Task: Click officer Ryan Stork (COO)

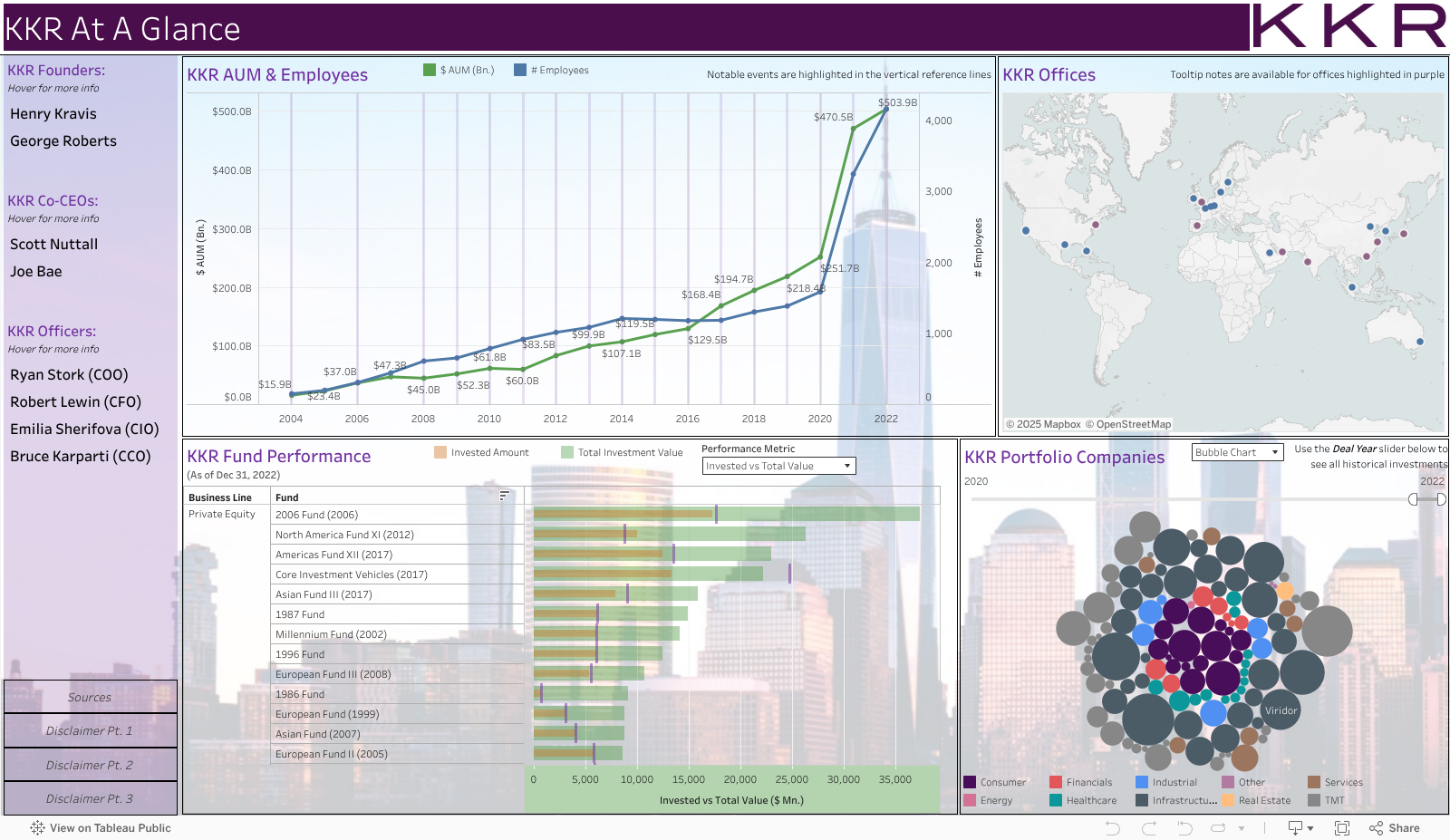Action: click(x=69, y=375)
